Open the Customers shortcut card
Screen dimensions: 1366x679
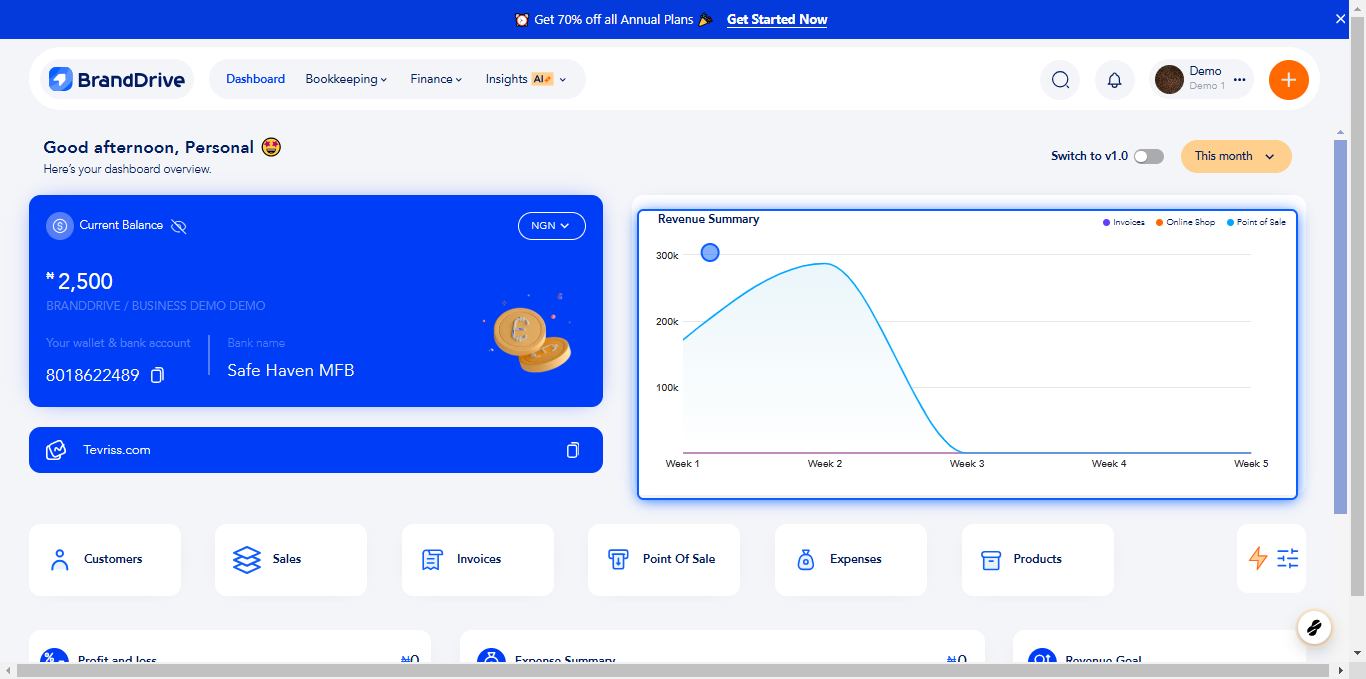(x=105, y=560)
